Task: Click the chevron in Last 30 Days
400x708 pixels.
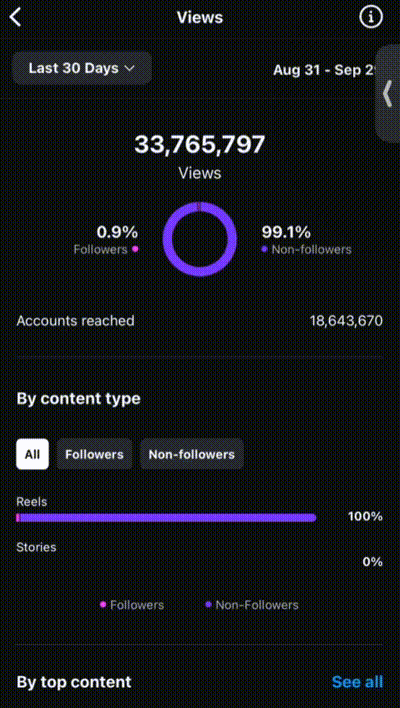Action: [x=129, y=69]
